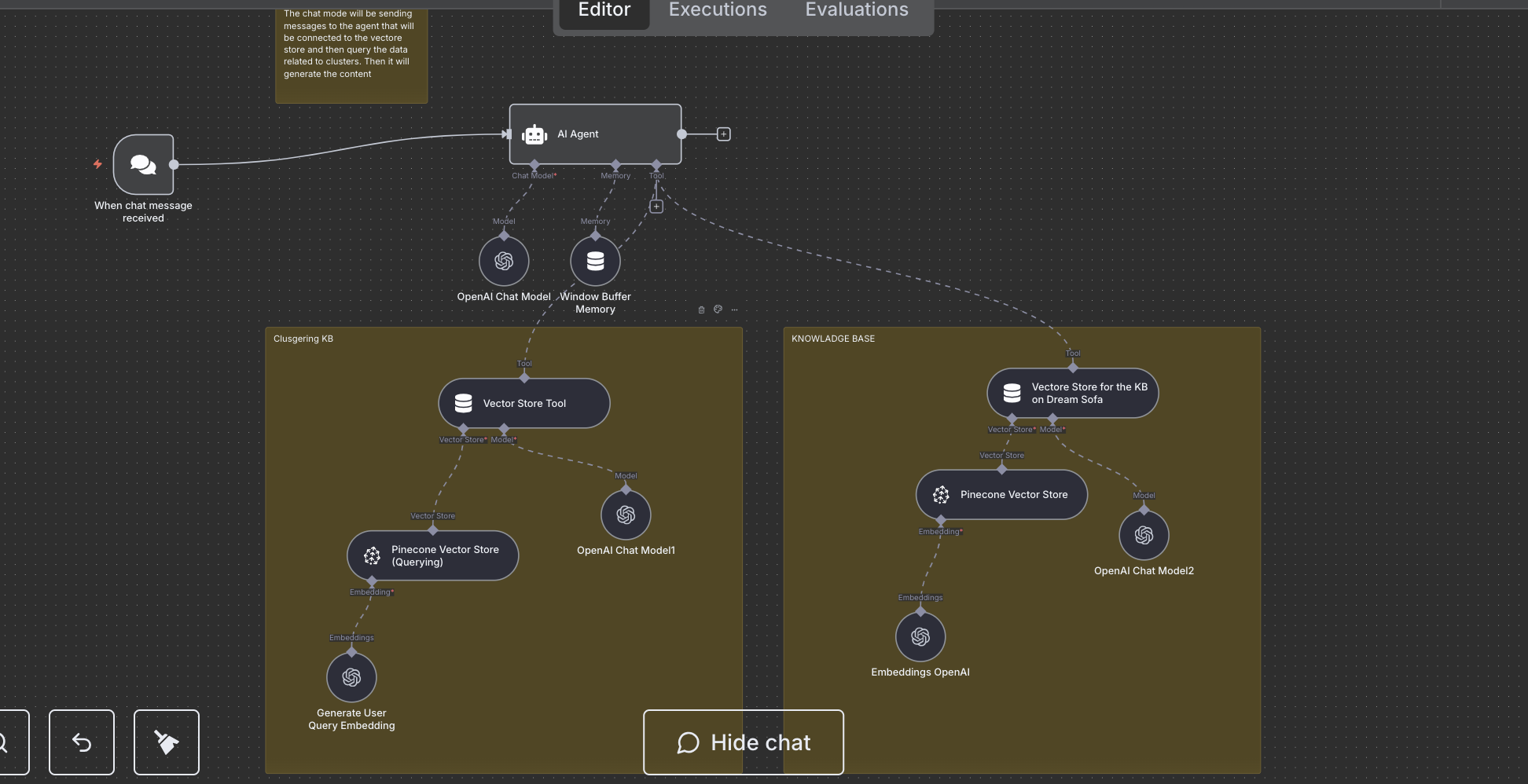The height and width of the screenshot is (784, 1528).
Task: Open the Generate User Query Embedding node
Action: (351, 677)
